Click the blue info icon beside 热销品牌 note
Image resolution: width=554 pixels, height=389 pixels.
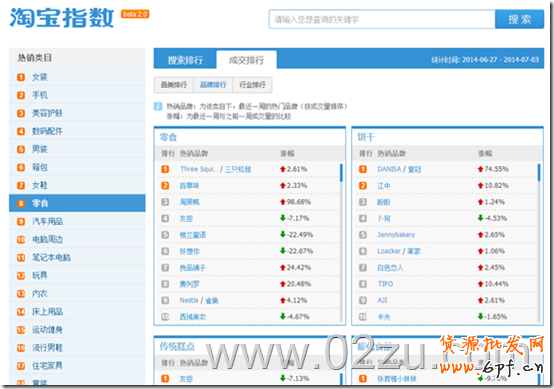(x=158, y=106)
